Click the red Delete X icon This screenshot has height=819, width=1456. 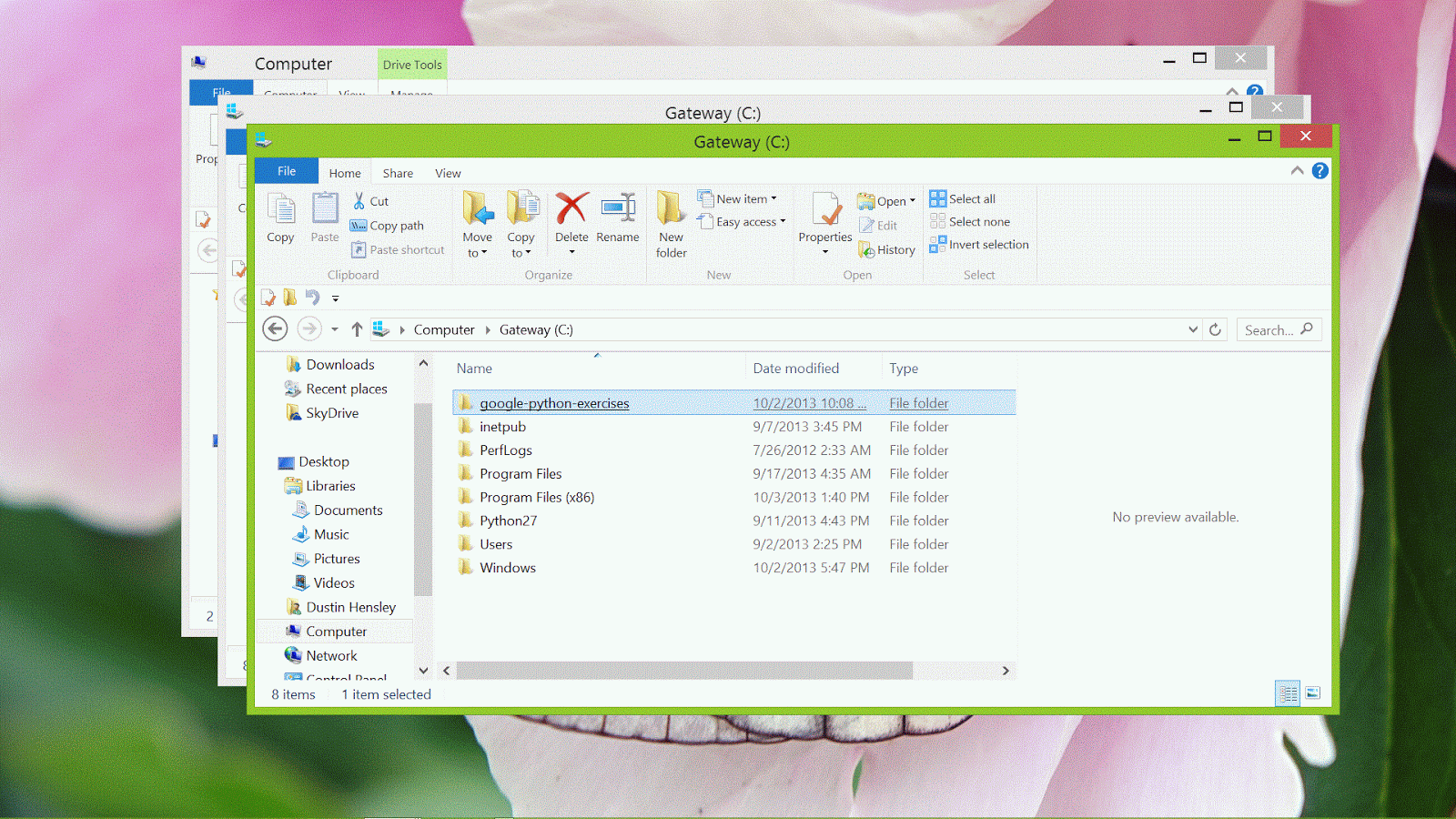tap(571, 207)
